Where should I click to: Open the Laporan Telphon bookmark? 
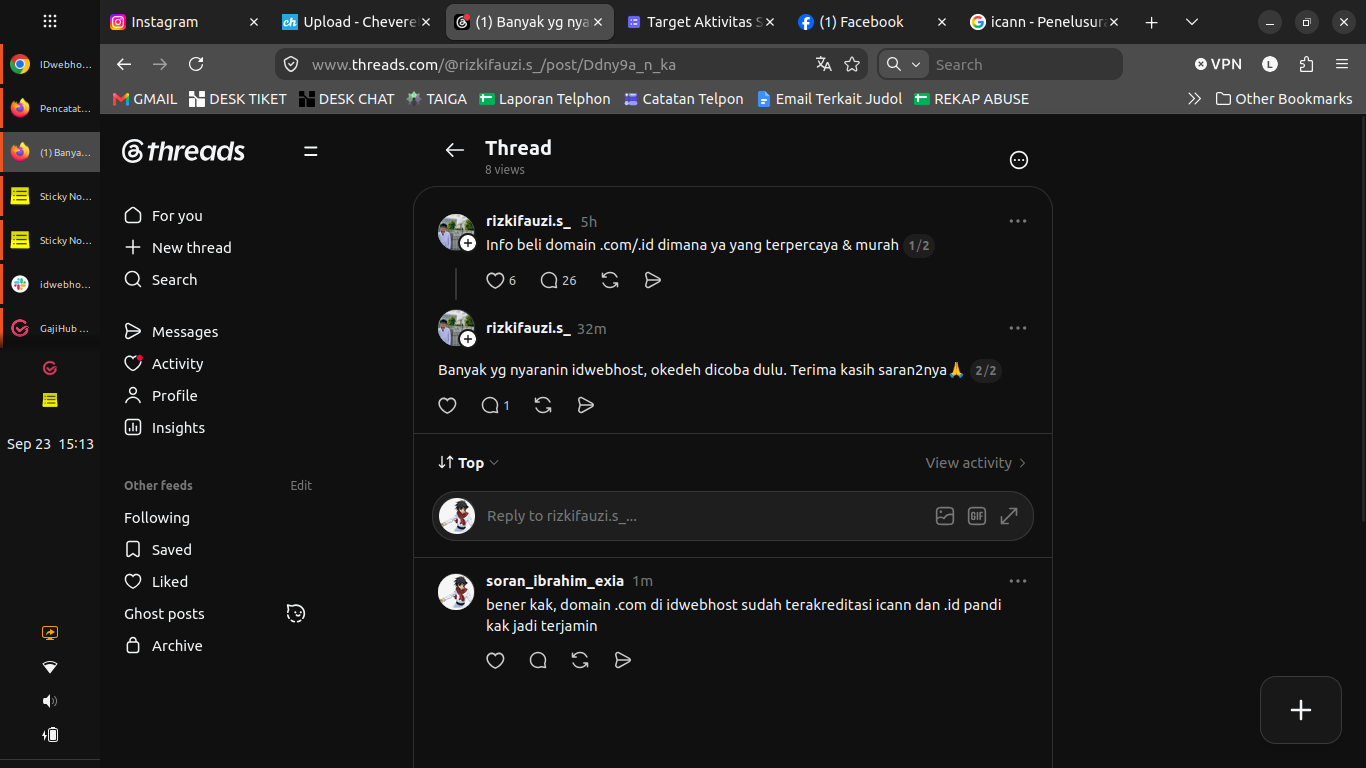545,98
